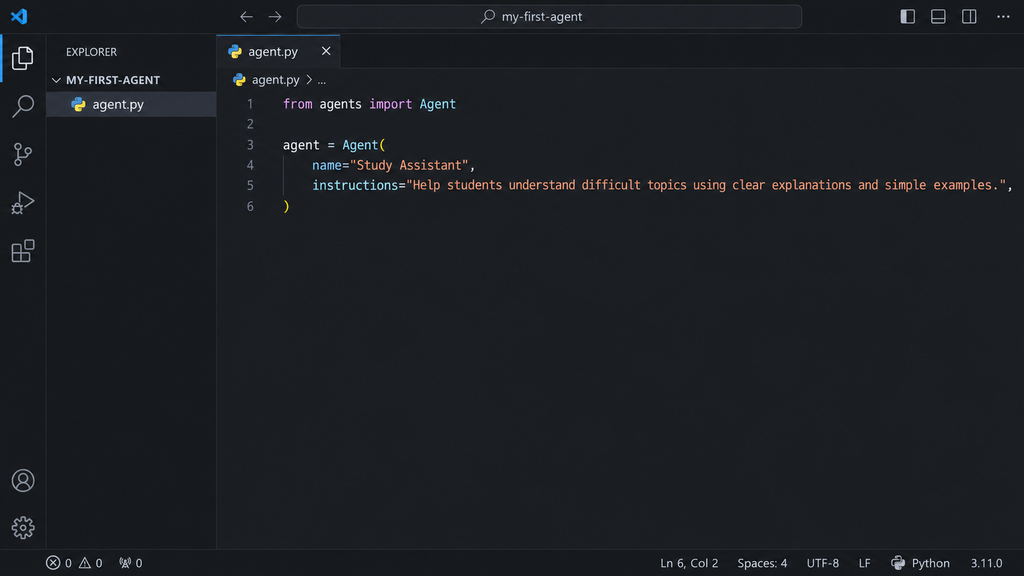This screenshot has width=1024, height=576.
Task: Click the my-first-agent command center search box
Action: click(549, 16)
